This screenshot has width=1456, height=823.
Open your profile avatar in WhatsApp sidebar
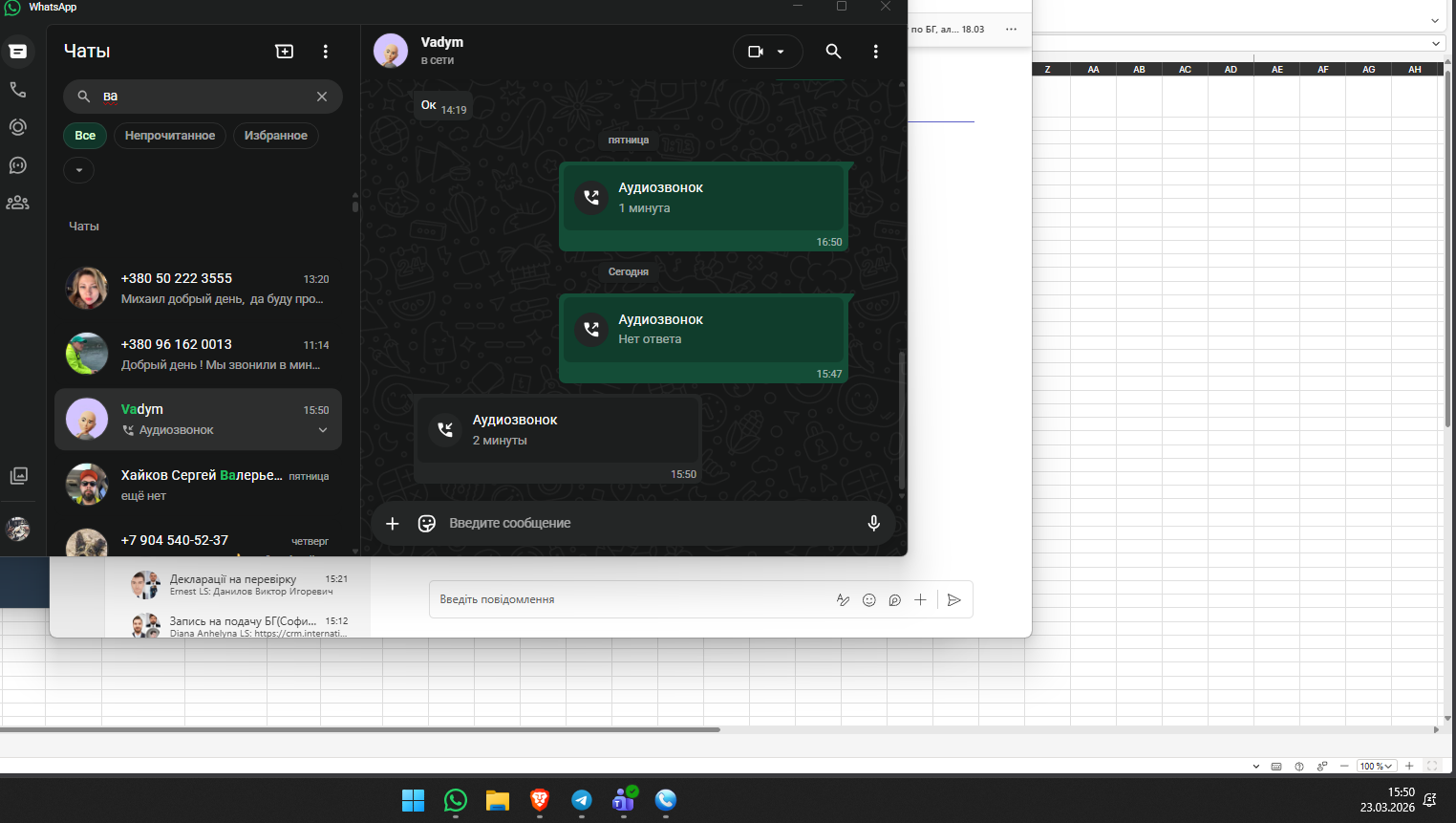(18, 529)
